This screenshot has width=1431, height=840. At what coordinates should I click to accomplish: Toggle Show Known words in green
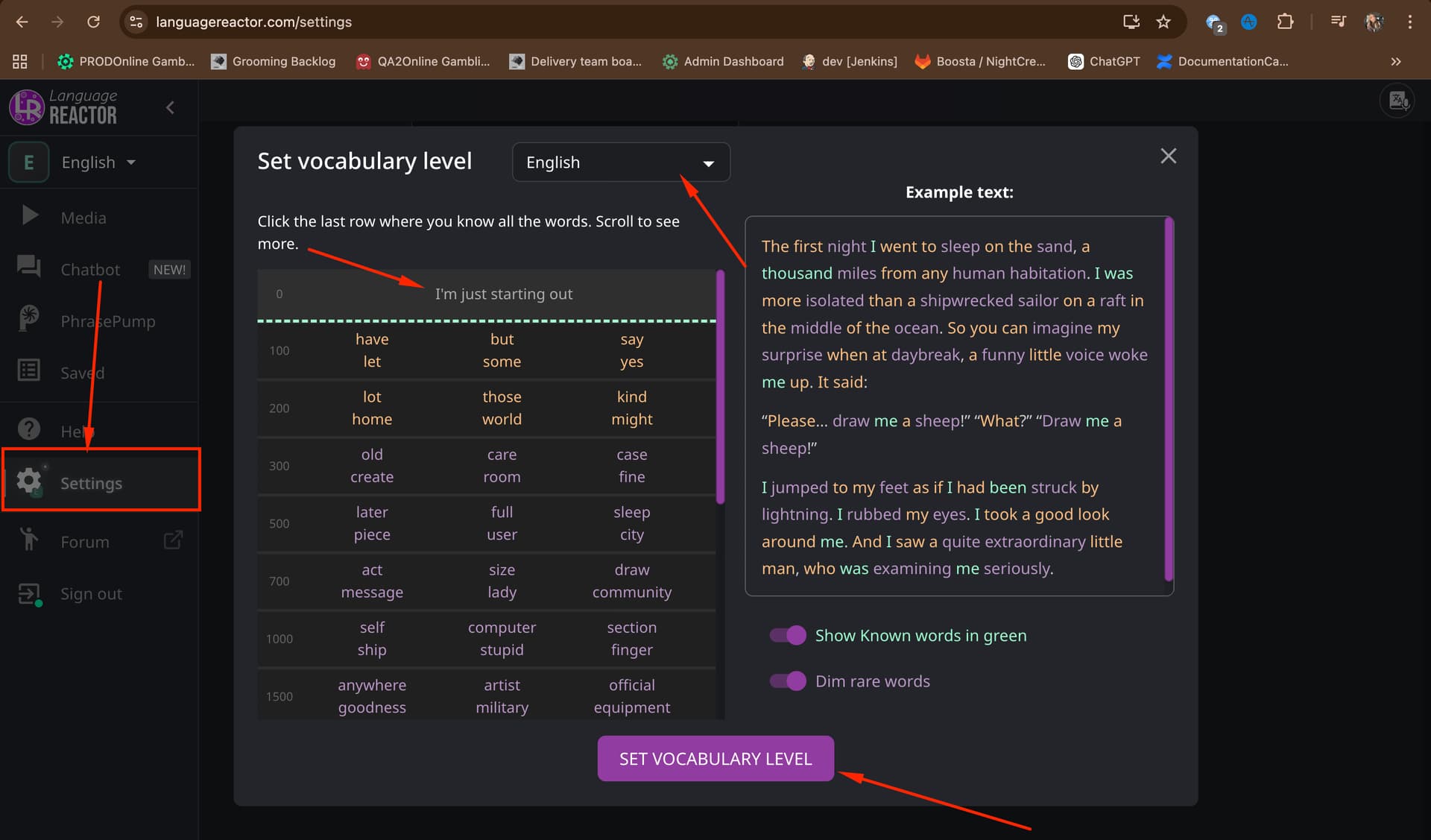[788, 636]
